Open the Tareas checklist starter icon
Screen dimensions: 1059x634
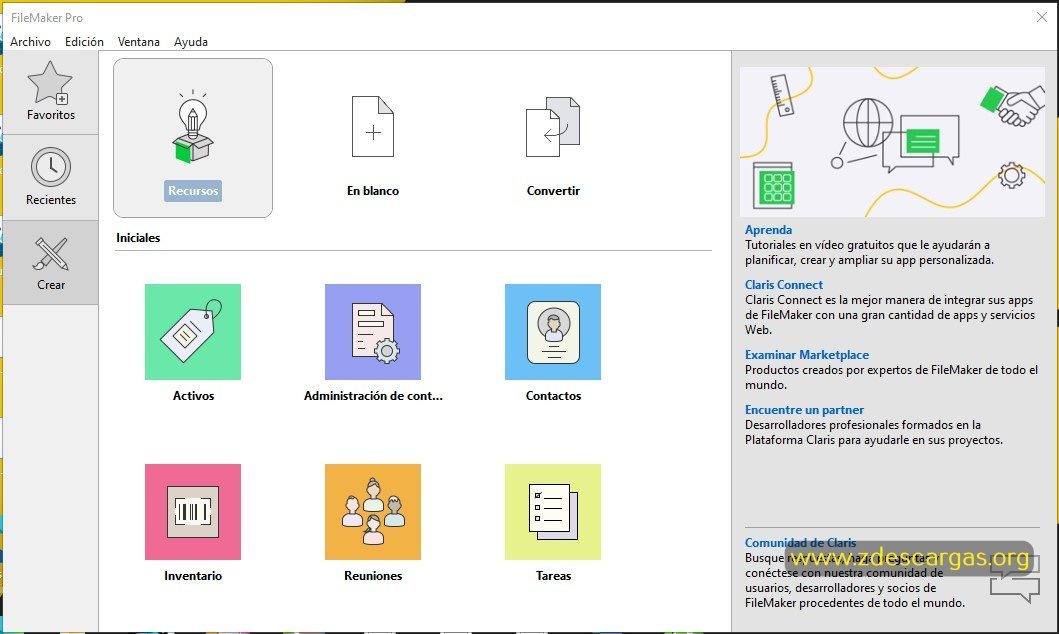tap(553, 512)
